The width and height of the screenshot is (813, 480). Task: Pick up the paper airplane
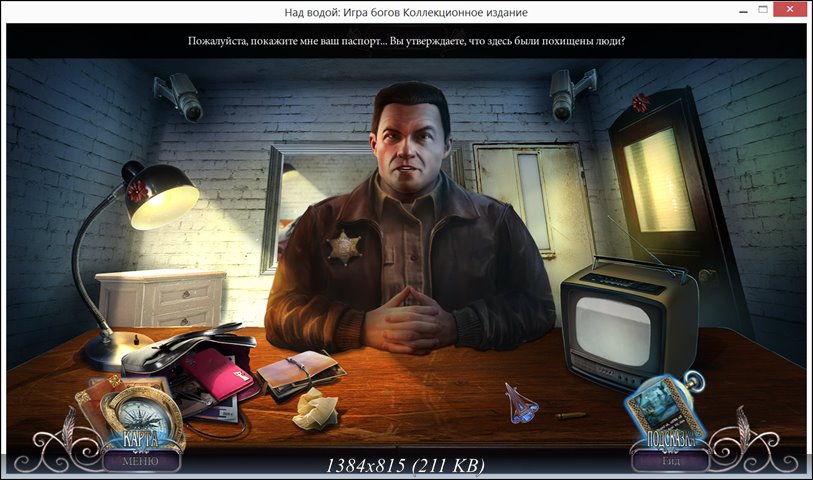pyautogui.click(x=520, y=401)
